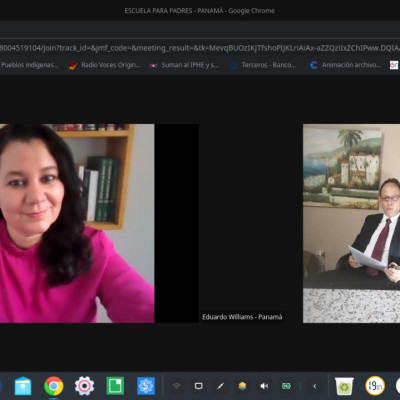Click the screen display tray icon

click(x=199, y=386)
